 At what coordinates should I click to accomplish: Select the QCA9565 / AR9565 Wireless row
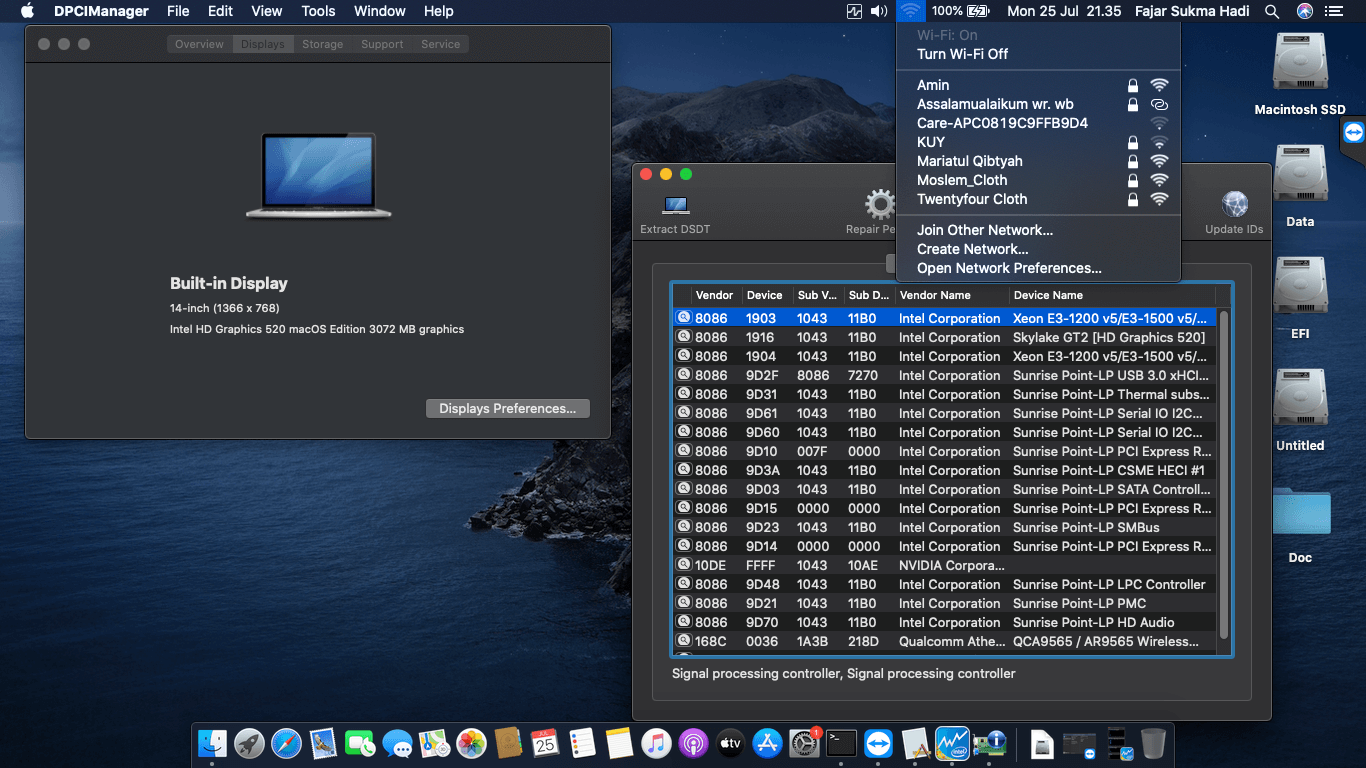coord(945,641)
